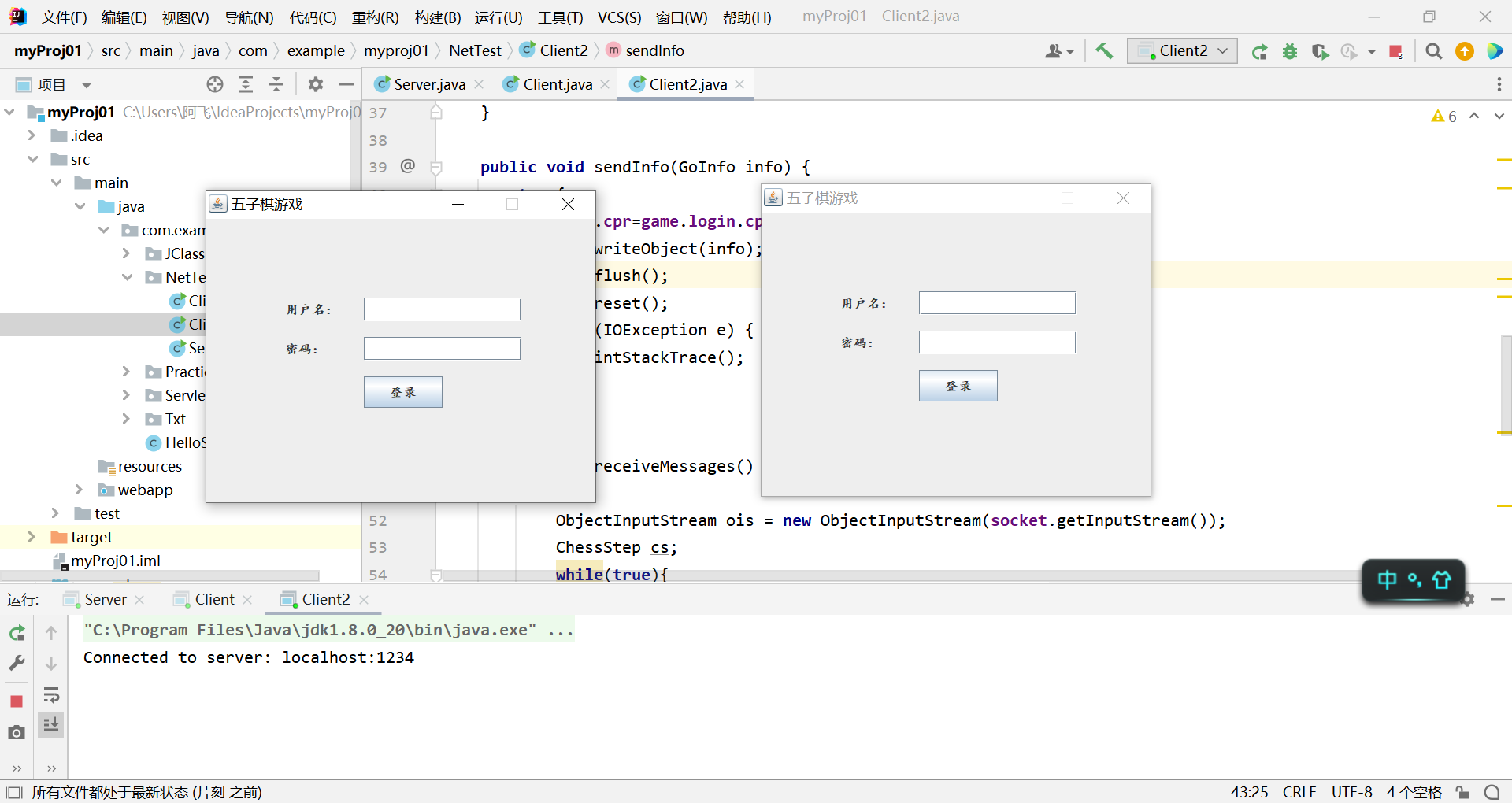This screenshot has height=803, width=1512.
Task: Click CRLF line separator in status bar
Action: pos(1299,792)
